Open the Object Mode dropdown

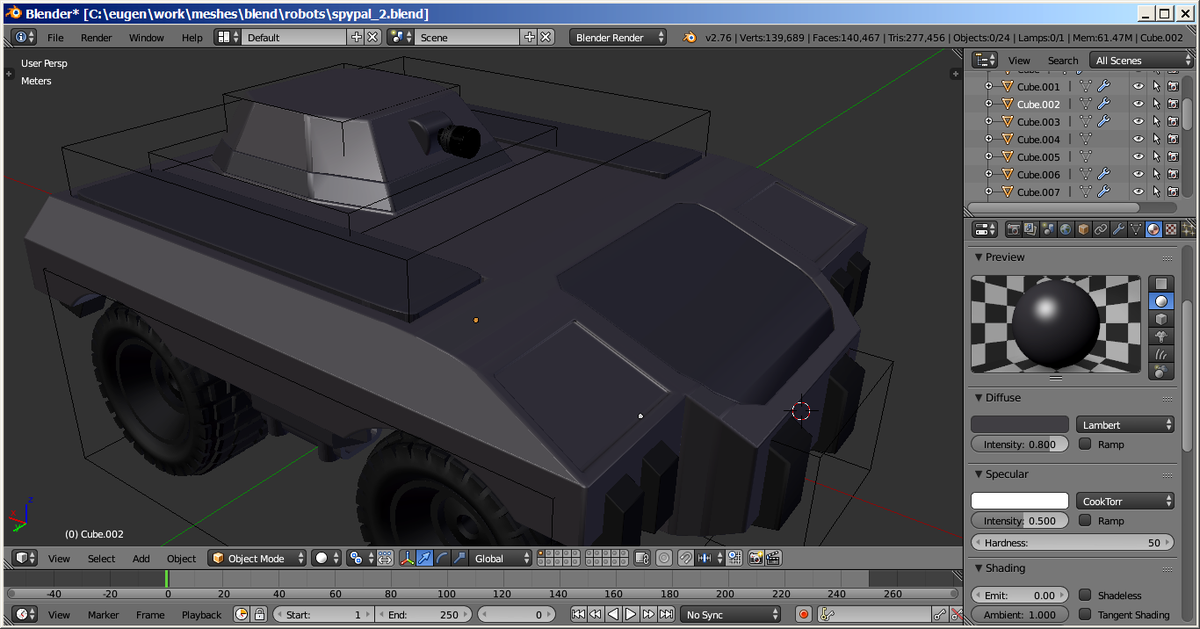pos(256,558)
